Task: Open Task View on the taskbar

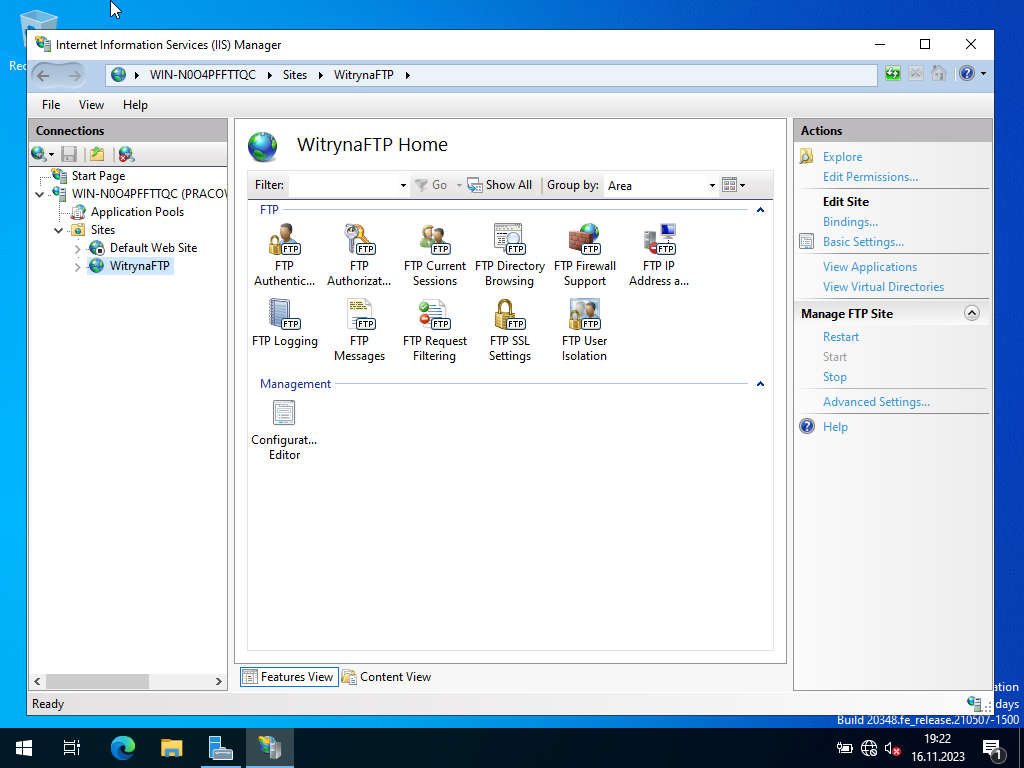Action: coord(72,748)
